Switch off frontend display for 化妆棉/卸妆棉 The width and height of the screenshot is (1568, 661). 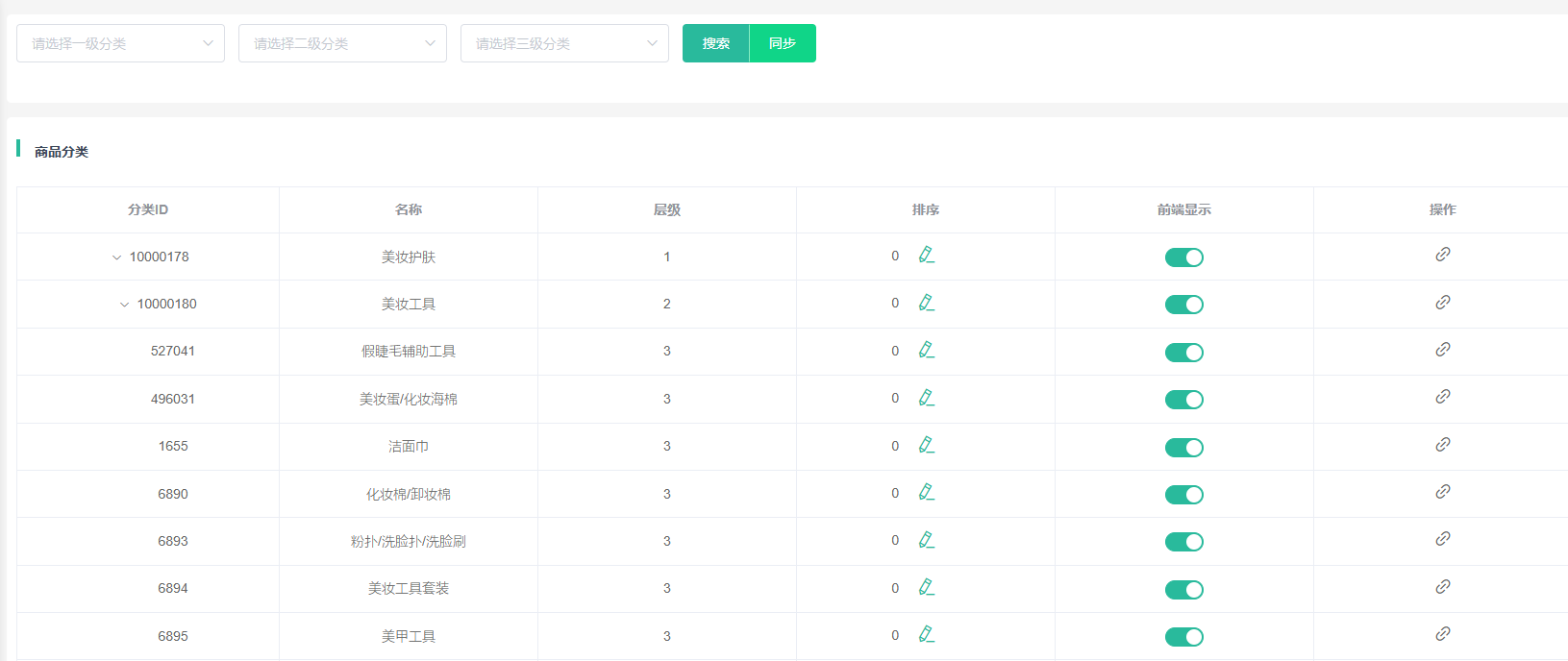[1183, 495]
